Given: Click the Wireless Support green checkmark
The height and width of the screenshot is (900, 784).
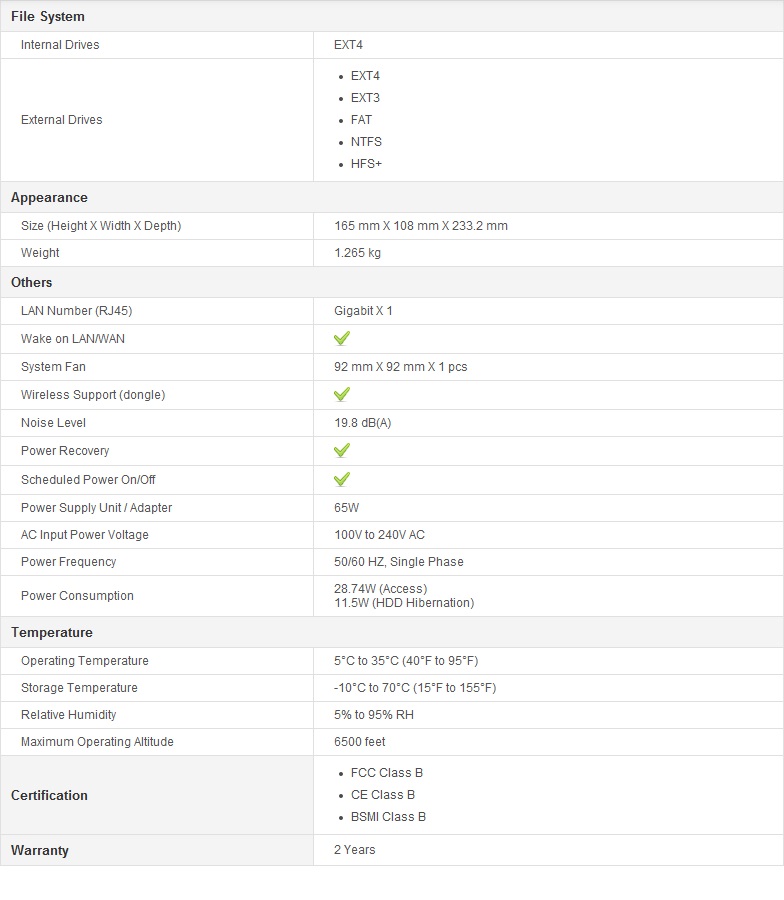Looking at the screenshot, I should tap(342, 395).
